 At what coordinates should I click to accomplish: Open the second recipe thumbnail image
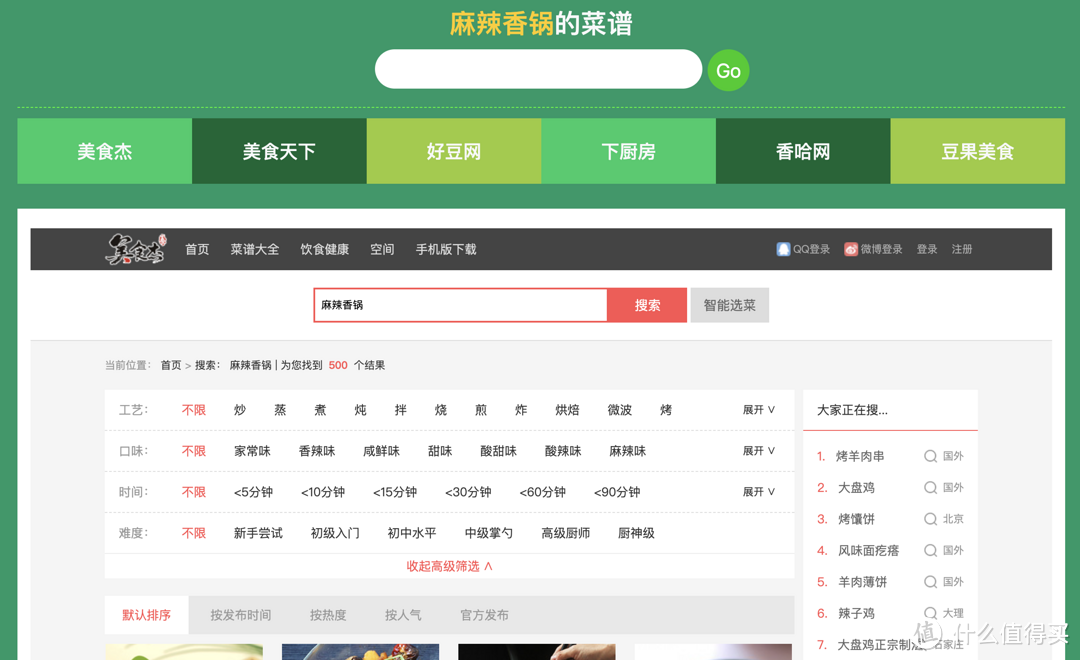click(360, 652)
